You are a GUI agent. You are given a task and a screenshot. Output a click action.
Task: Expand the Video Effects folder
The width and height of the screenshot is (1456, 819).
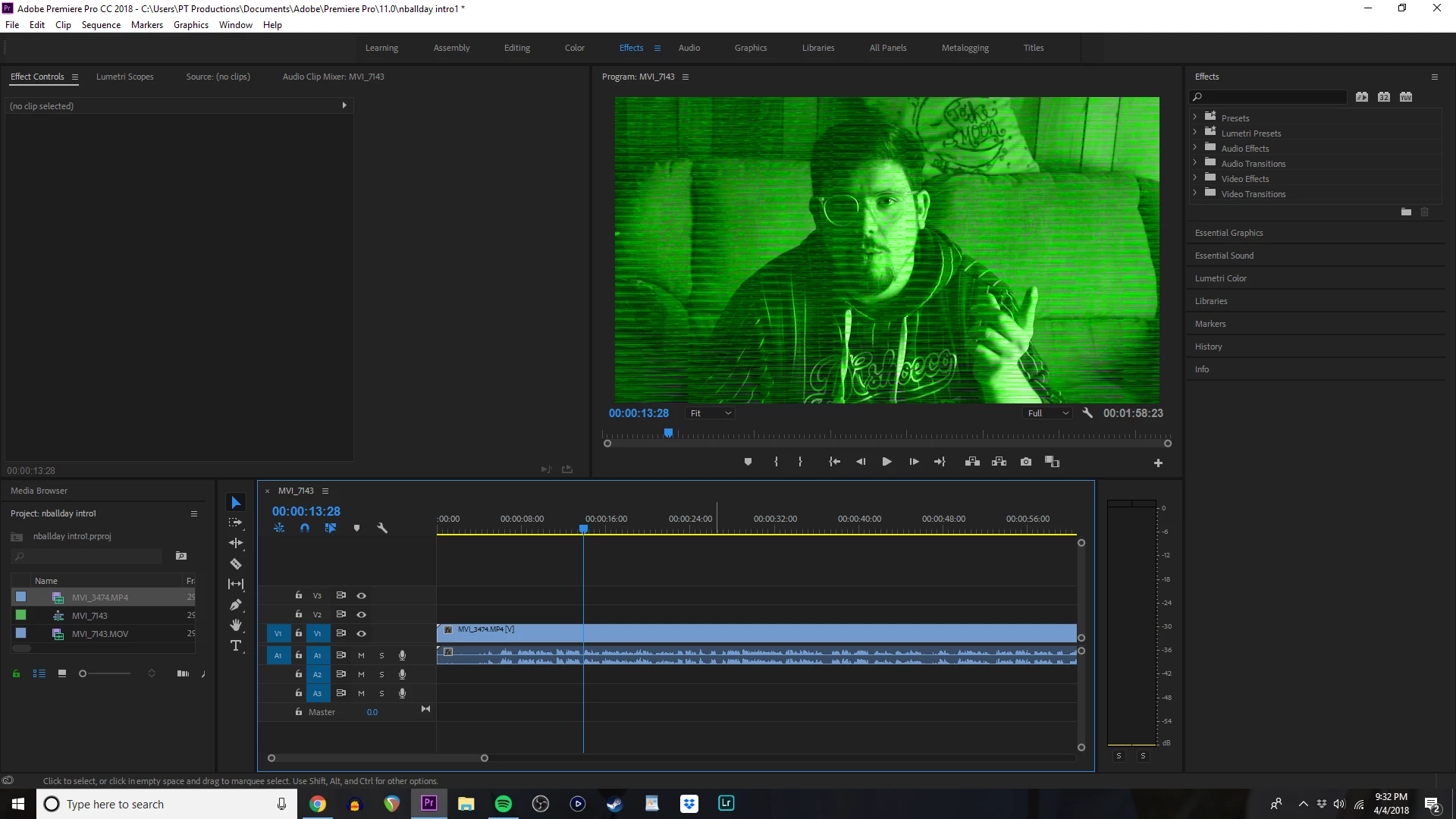click(x=1195, y=179)
